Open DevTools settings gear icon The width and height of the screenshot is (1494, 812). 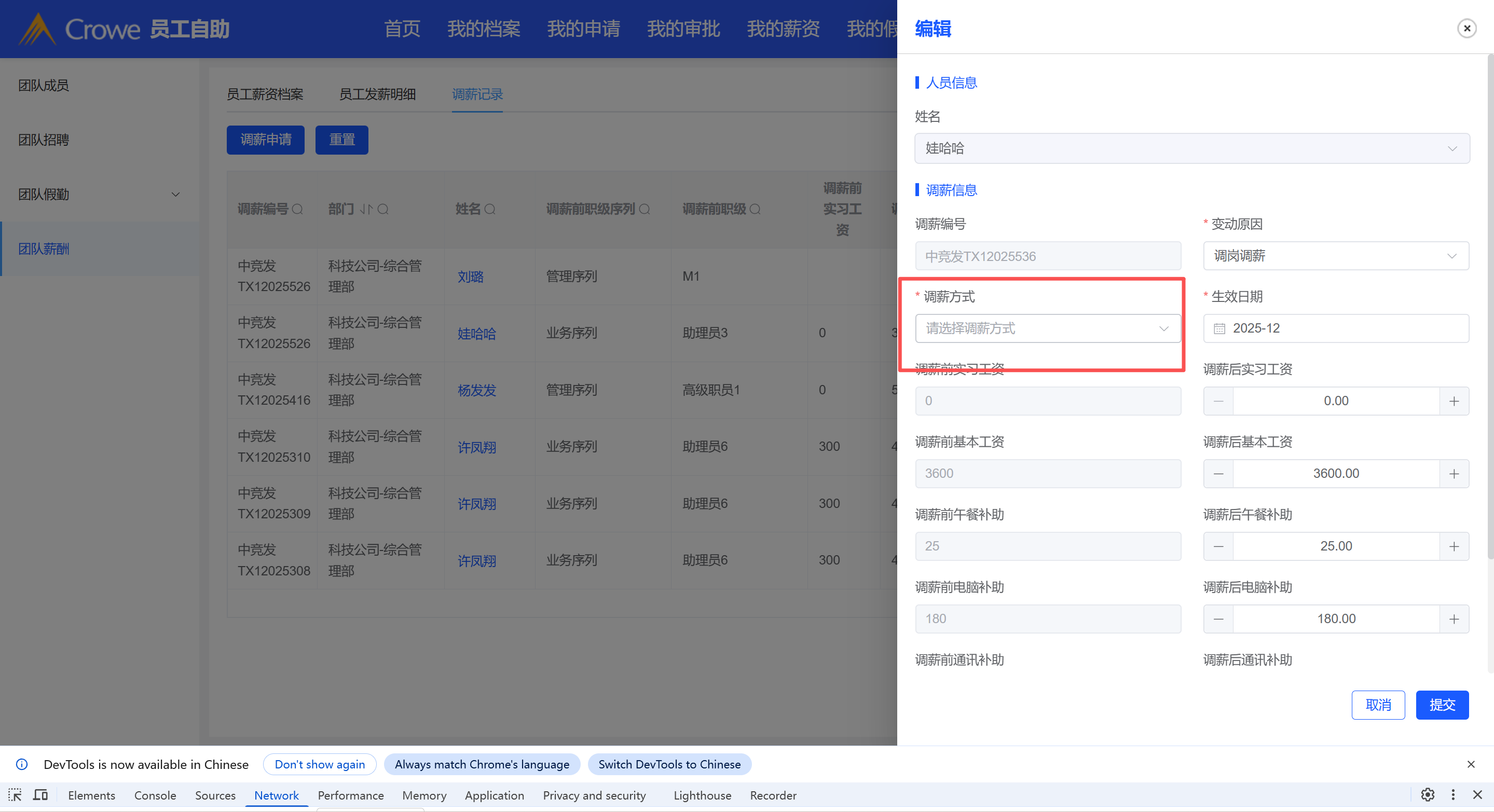1427,795
